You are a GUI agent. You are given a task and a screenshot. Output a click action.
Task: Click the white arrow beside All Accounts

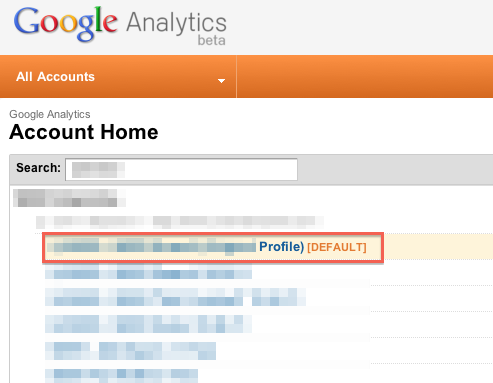coord(221,81)
